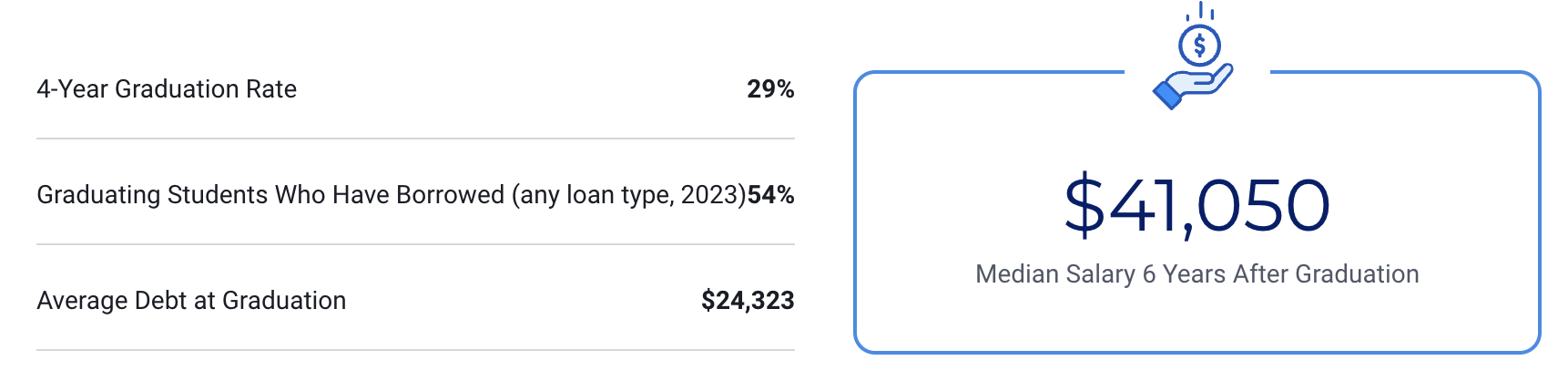Image resolution: width=1568 pixels, height=381 pixels.
Task: Click the 4-Year Graduation Rate label
Action: (x=167, y=89)
